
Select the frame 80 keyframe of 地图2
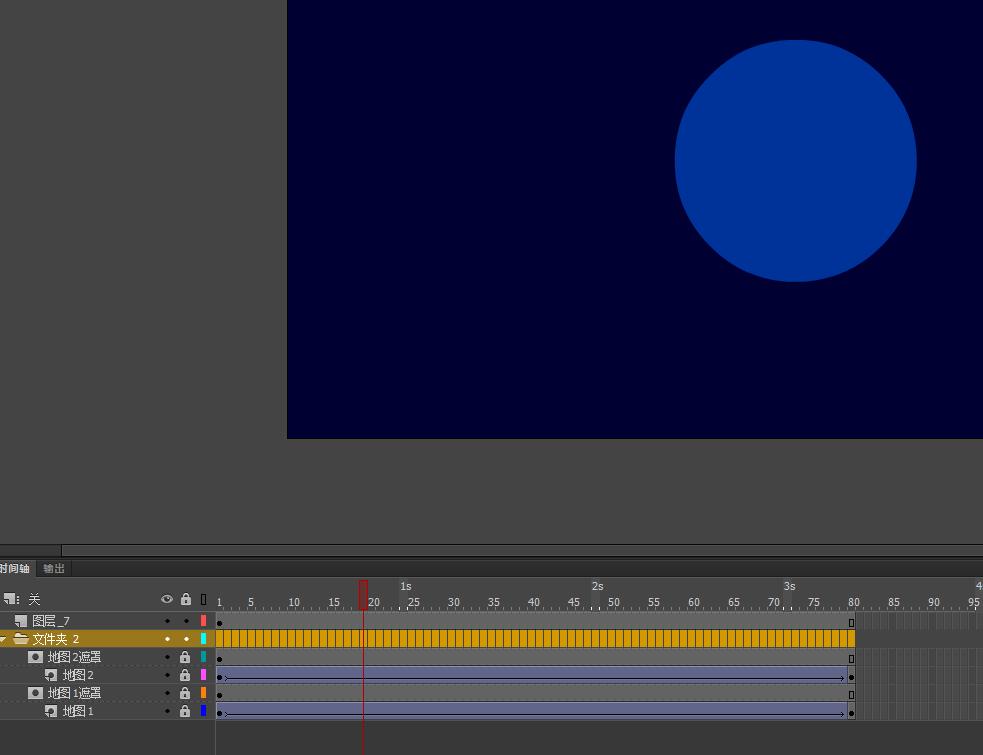click(x=851, y=677)
